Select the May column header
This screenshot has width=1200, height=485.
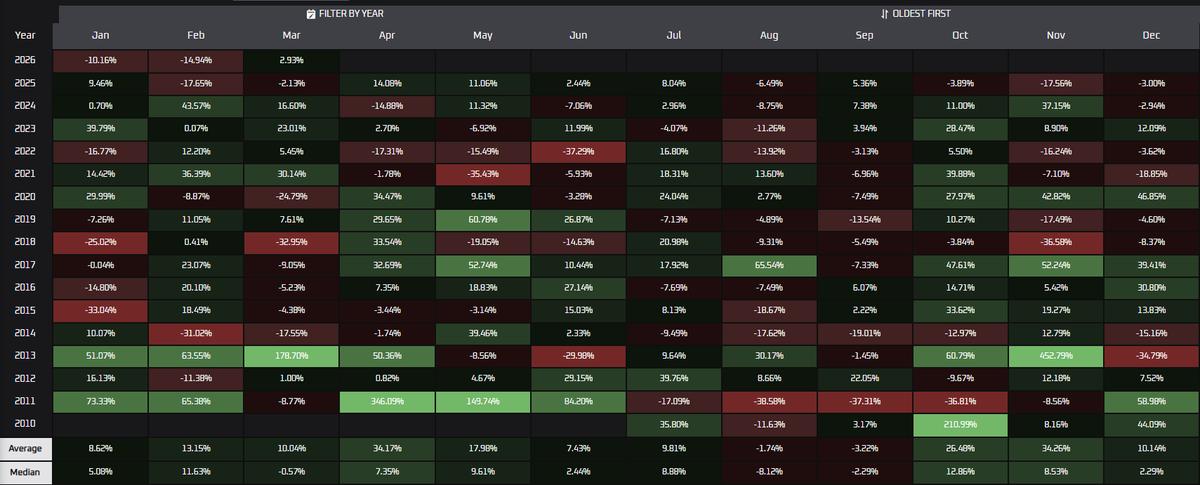point(482,35)
